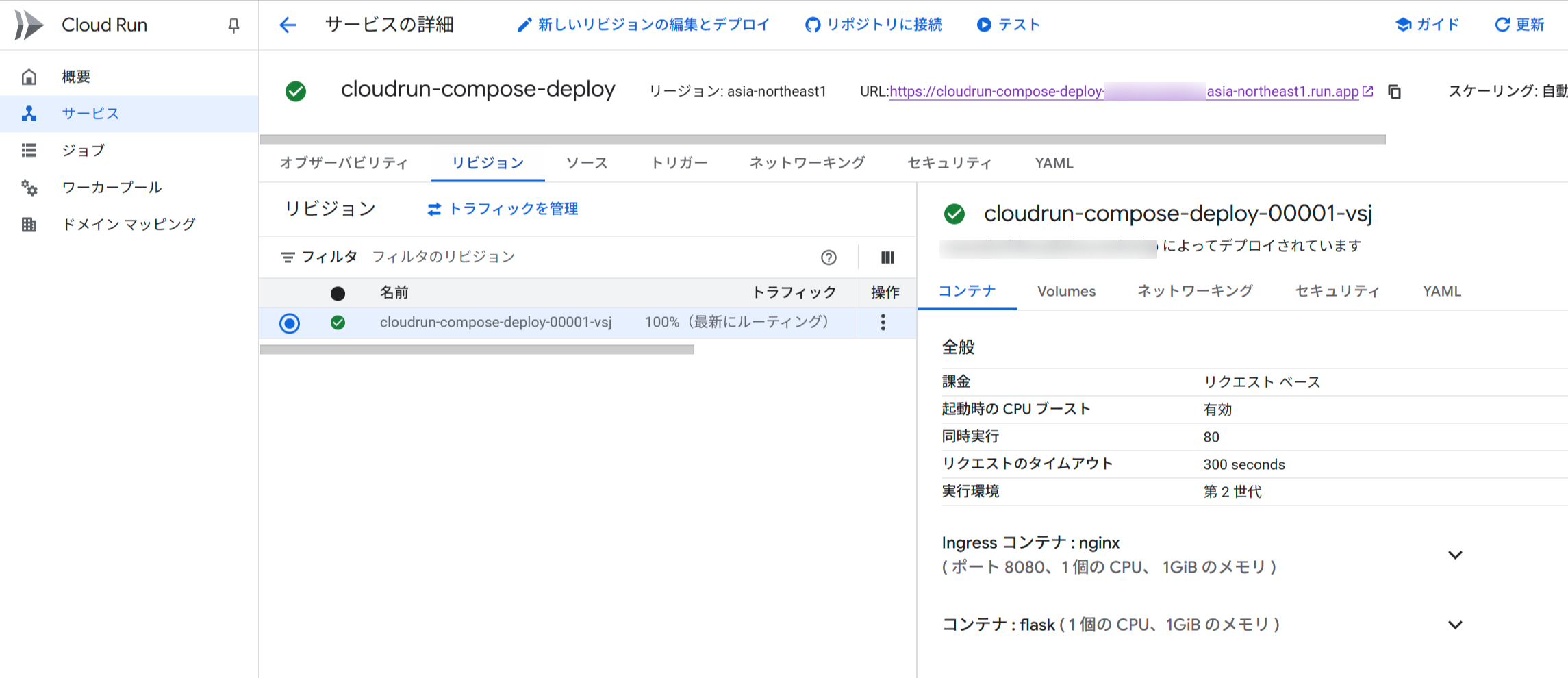Open the filter help question mark icon
1568x678 pixels.
[x=829, y=257]
